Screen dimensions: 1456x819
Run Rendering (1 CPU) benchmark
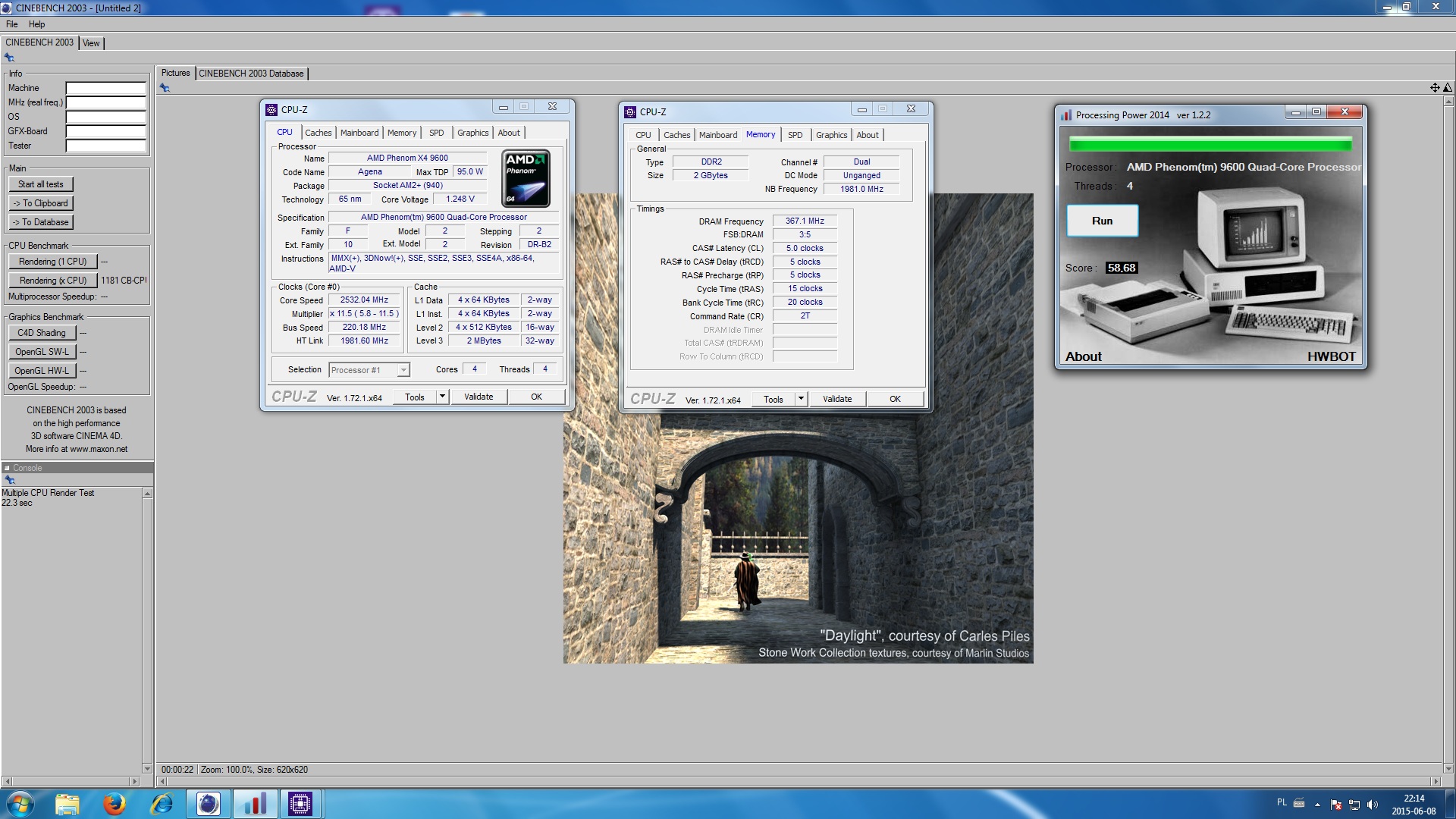point(53,262)
